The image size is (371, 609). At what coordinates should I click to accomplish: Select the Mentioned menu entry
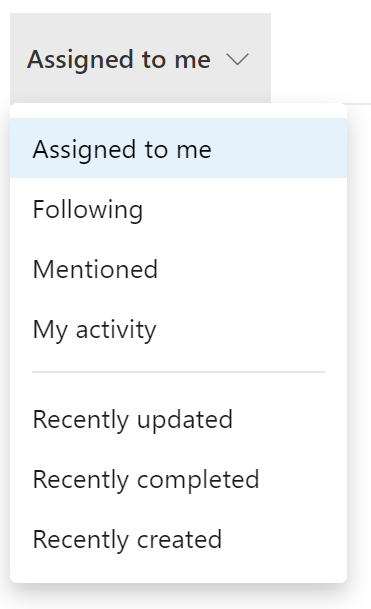178,269
